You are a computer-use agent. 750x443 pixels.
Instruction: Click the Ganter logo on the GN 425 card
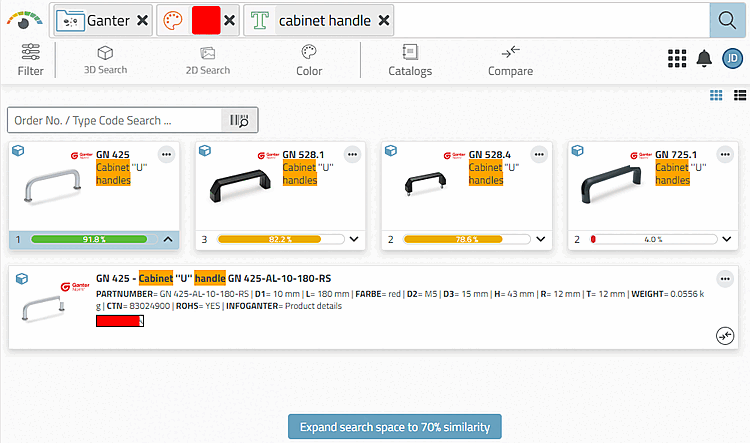pyautogui.click(x=81, y=155)
